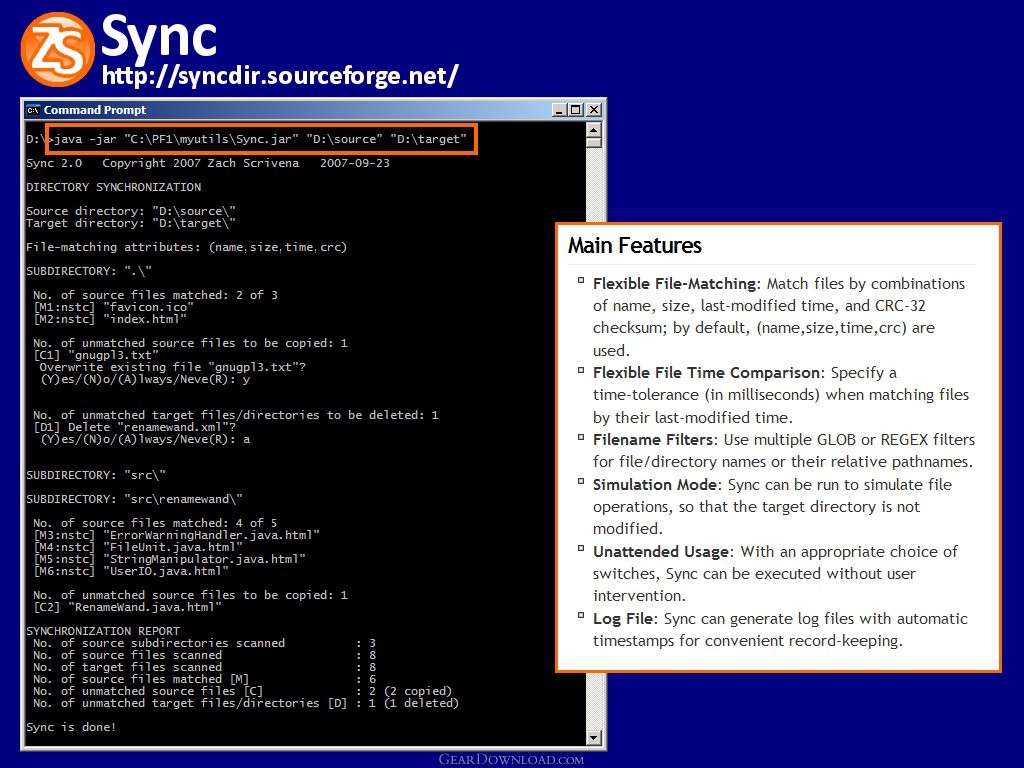Click "No. of source subdirectories scanned : 3"
1024x768 pixels.
pyautogui.click(x=204, y=643)
